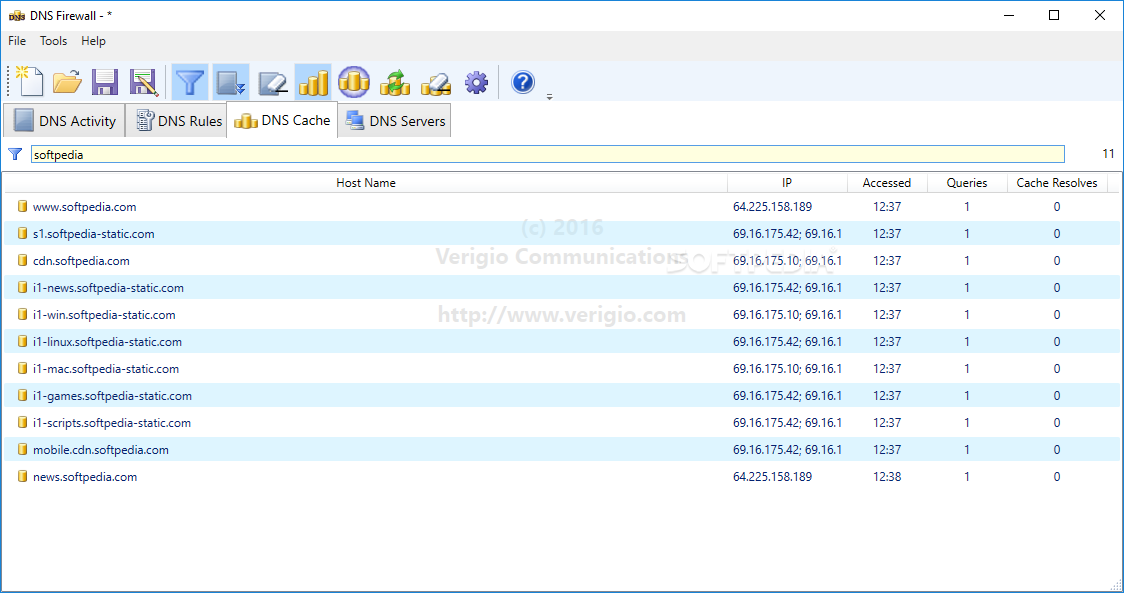
Task: Click the circled gold coins cache icon
Action: pyautogui.click(x=353, y=82)
